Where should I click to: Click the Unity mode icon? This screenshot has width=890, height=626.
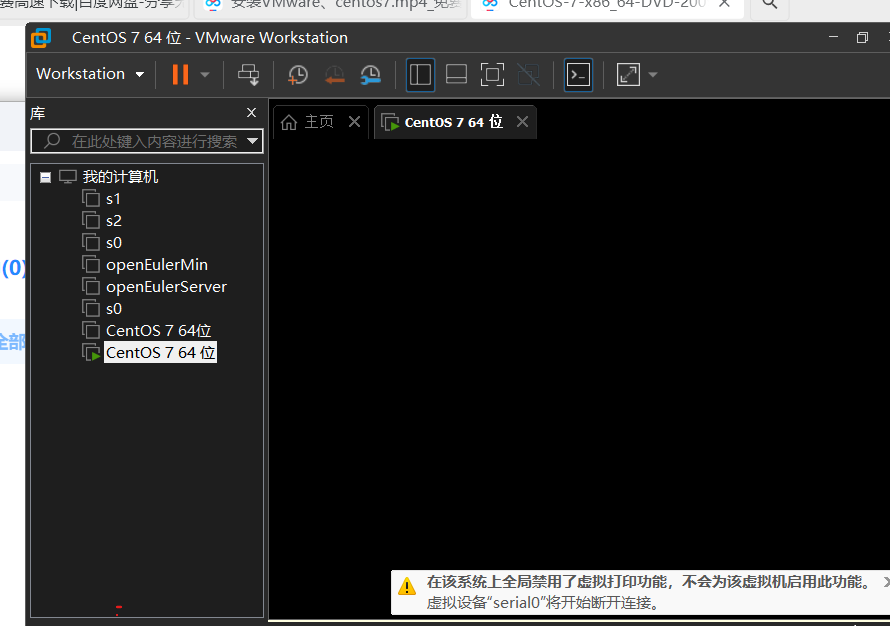528,74
